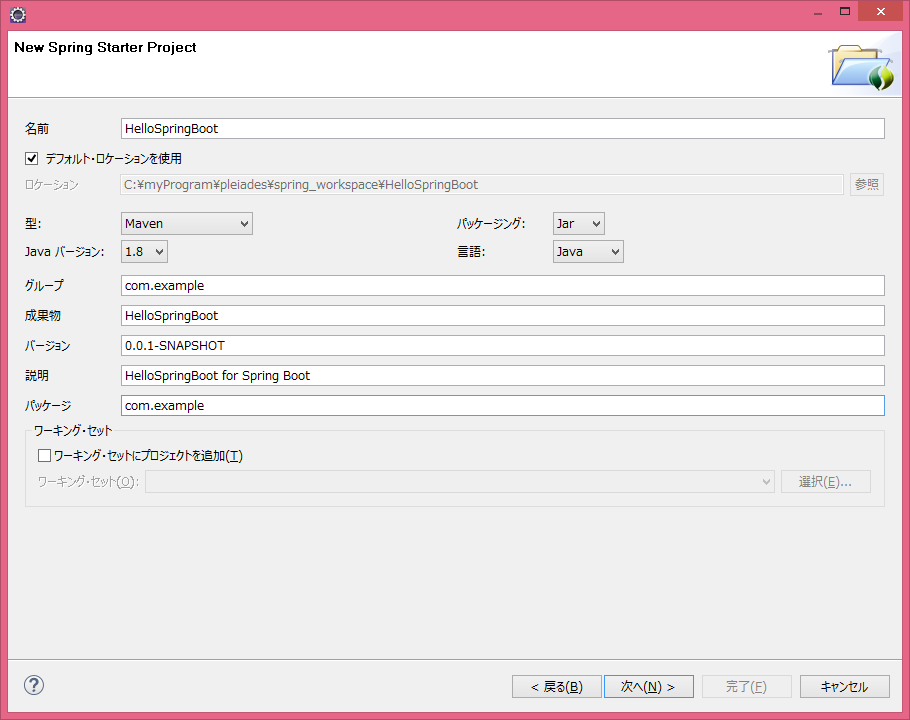Click the キャンセル button
The width and height of the screenshot is (910, 720).
(844, 686)
